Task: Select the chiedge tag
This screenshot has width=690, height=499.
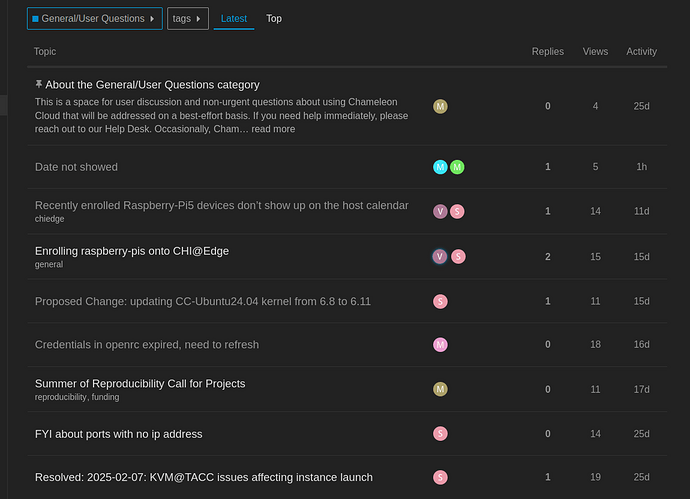Action: pos(49,219)
